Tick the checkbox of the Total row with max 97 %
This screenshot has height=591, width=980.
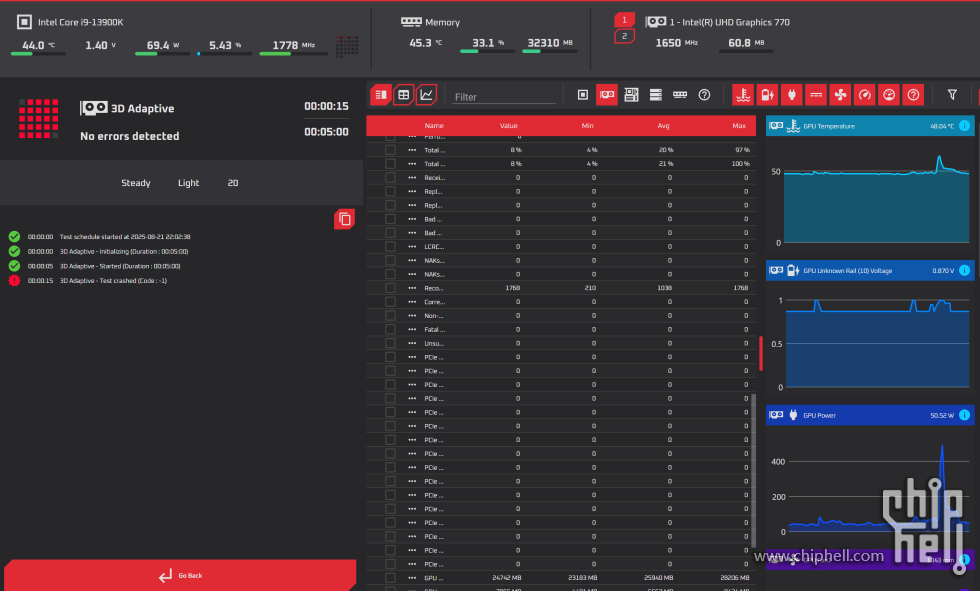click(391, 150)
